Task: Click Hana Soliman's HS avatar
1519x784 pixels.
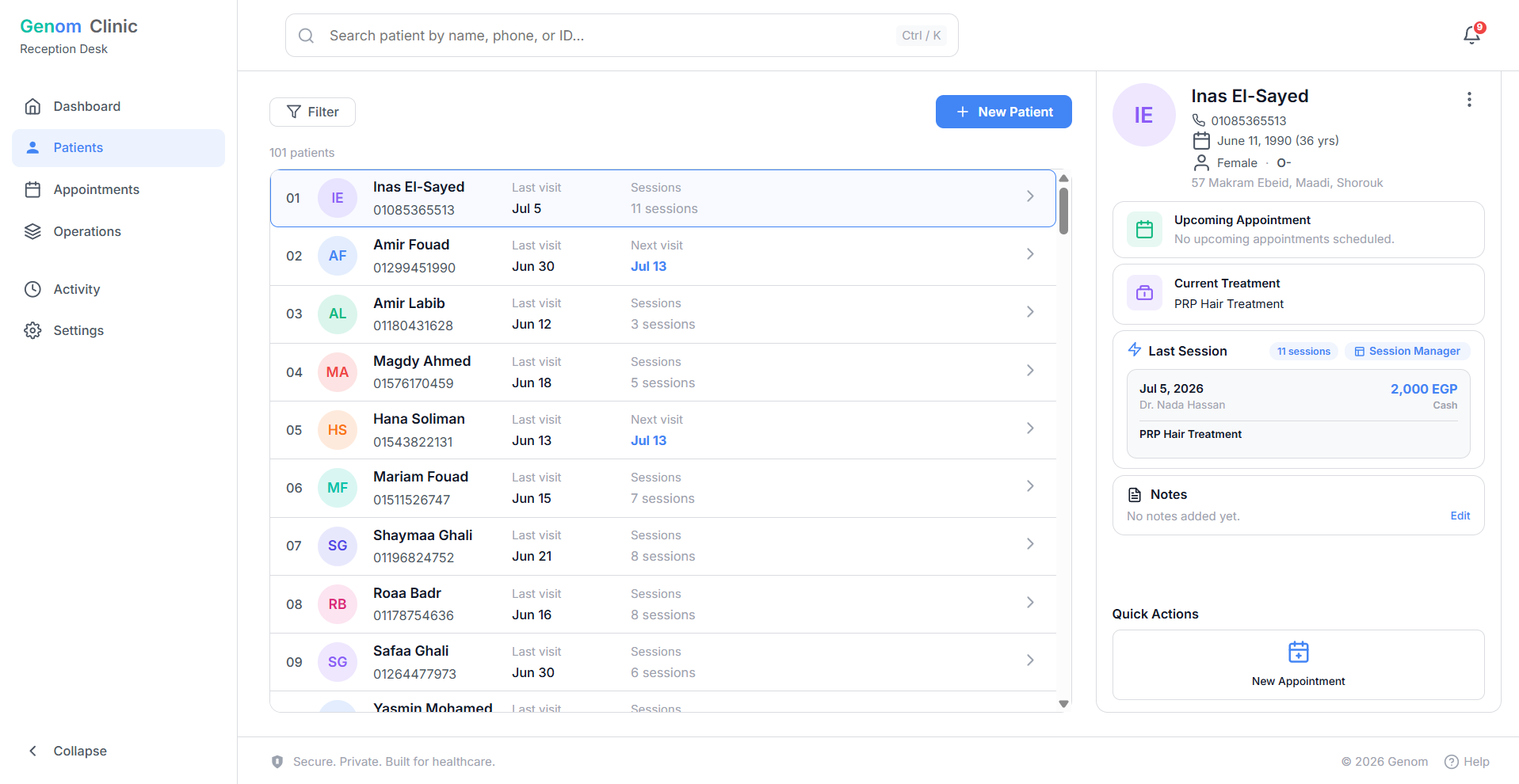Action: click(x=338, y=430)
